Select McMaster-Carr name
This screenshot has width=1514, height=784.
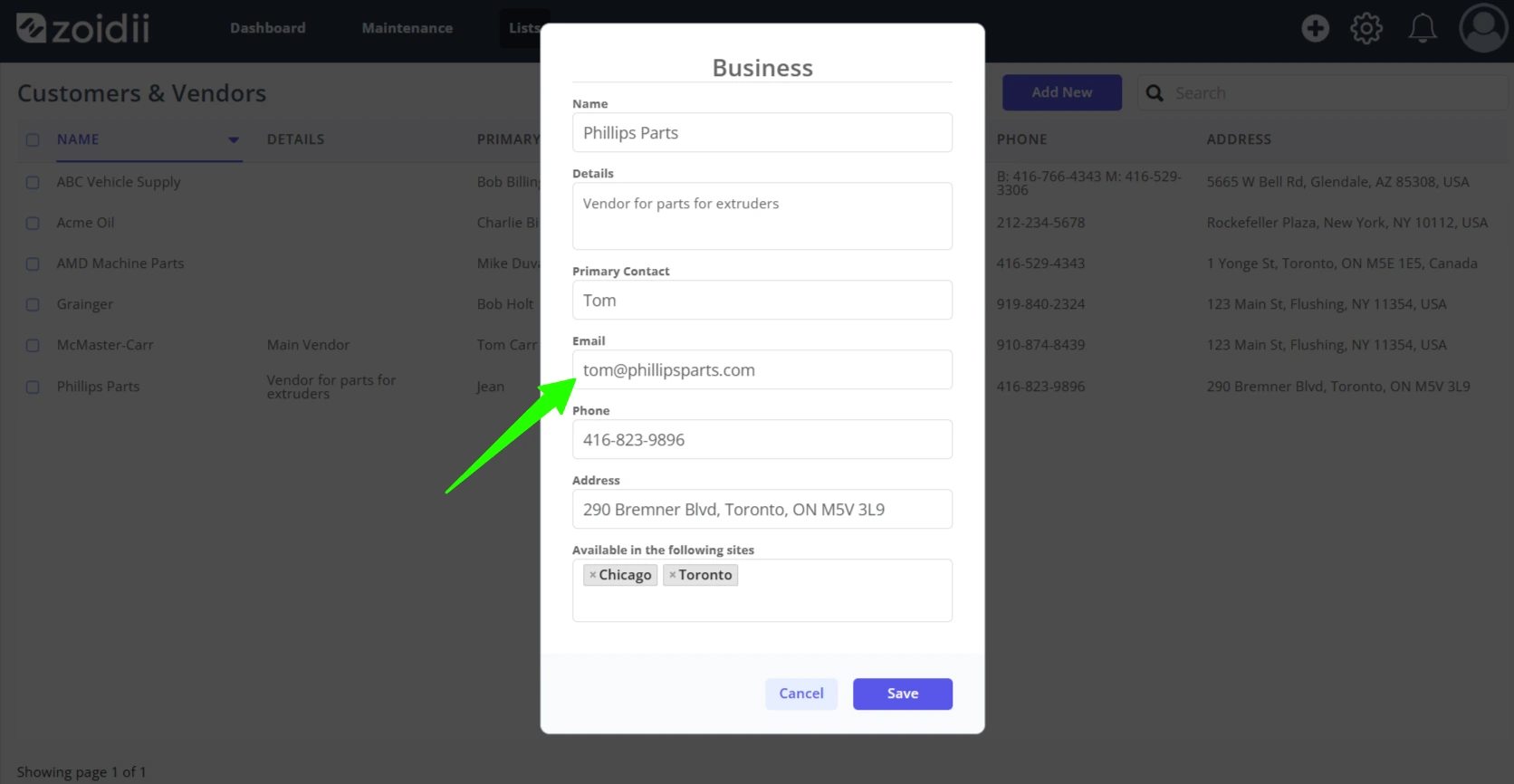105,345
